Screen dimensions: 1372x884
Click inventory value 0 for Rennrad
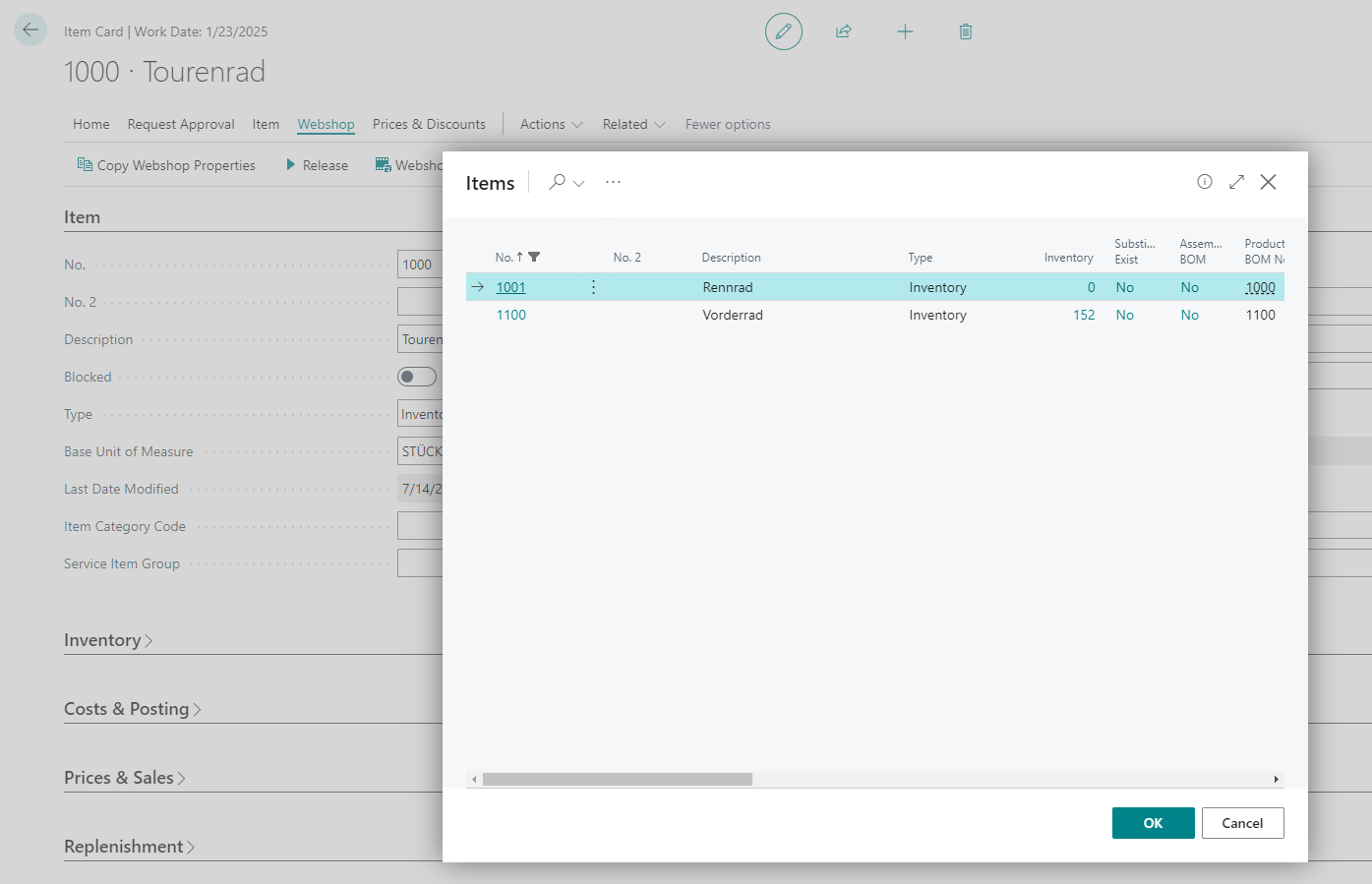pos(1091,287)
